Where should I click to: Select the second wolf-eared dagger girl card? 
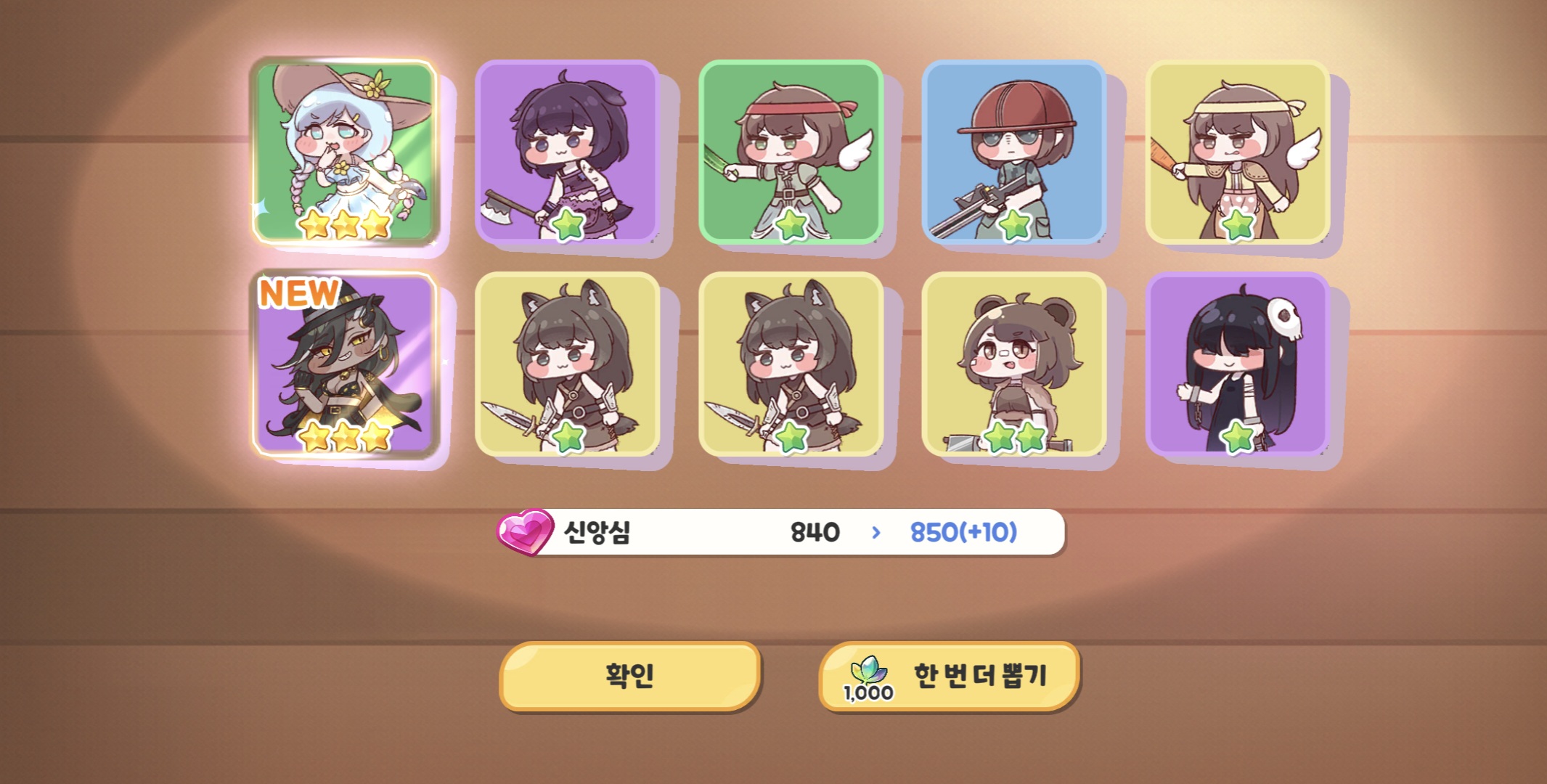coord(791,364)
